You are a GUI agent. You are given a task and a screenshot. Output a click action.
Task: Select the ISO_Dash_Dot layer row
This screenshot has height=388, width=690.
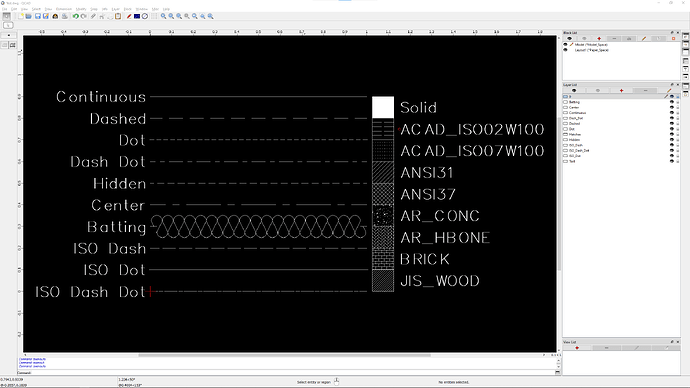(x=621, y=151)
